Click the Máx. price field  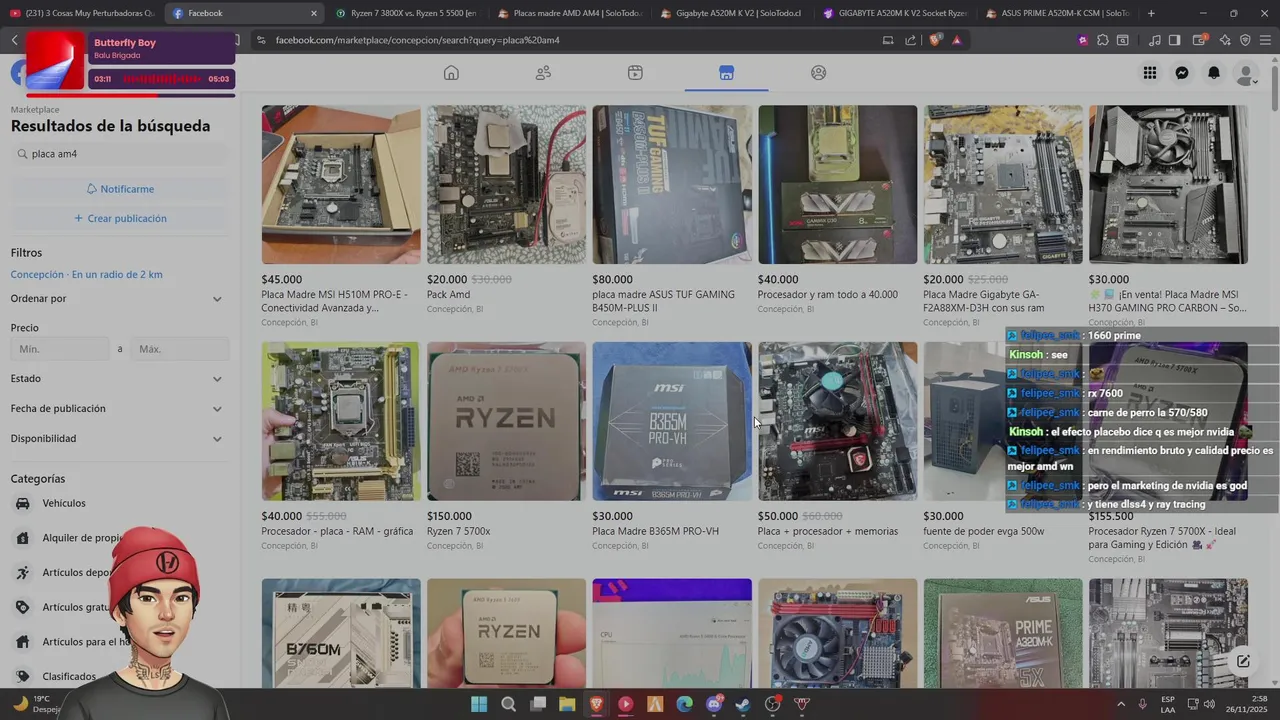click(x=180, y=349)
